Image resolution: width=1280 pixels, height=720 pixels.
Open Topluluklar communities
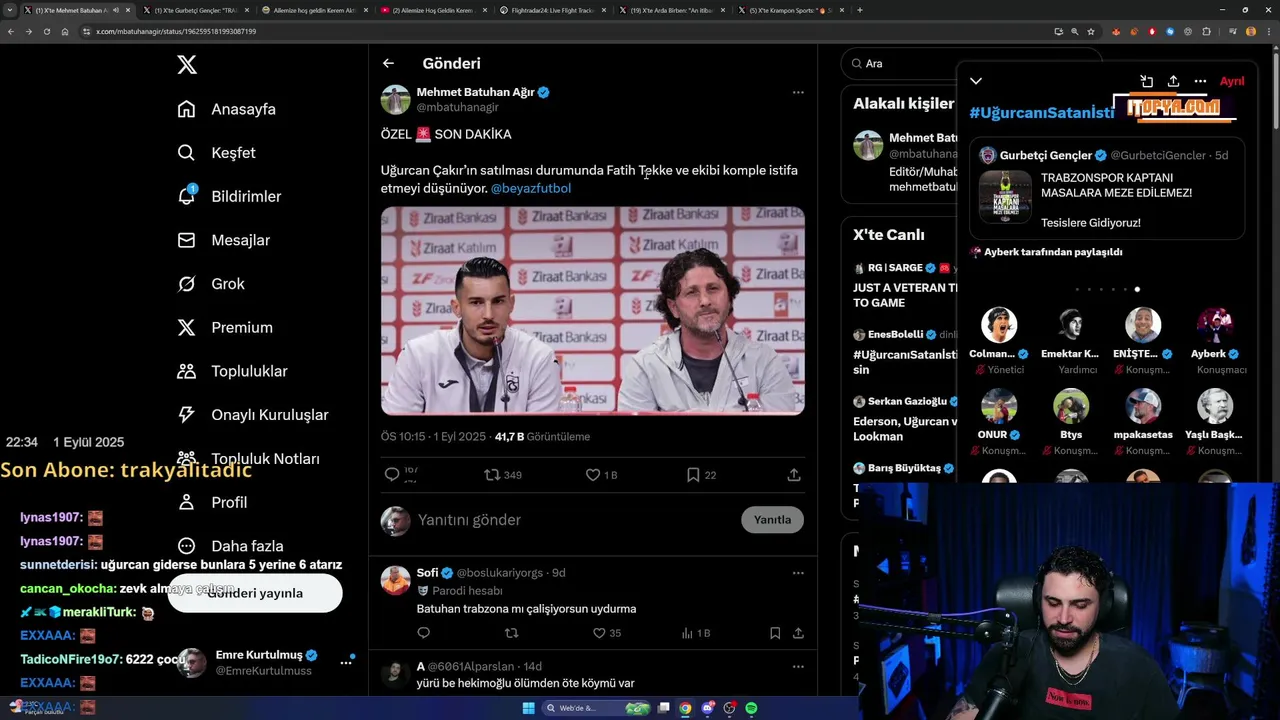click(232, 371)
